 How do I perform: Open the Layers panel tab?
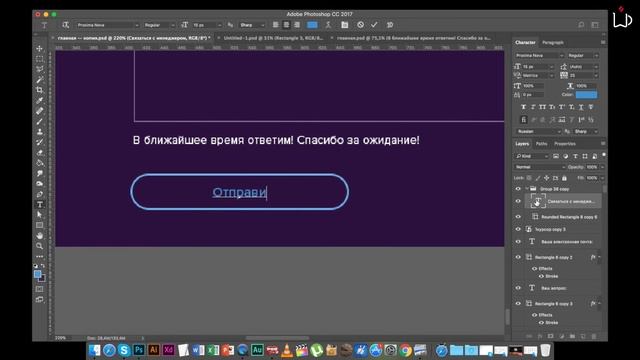coord(522,144)
